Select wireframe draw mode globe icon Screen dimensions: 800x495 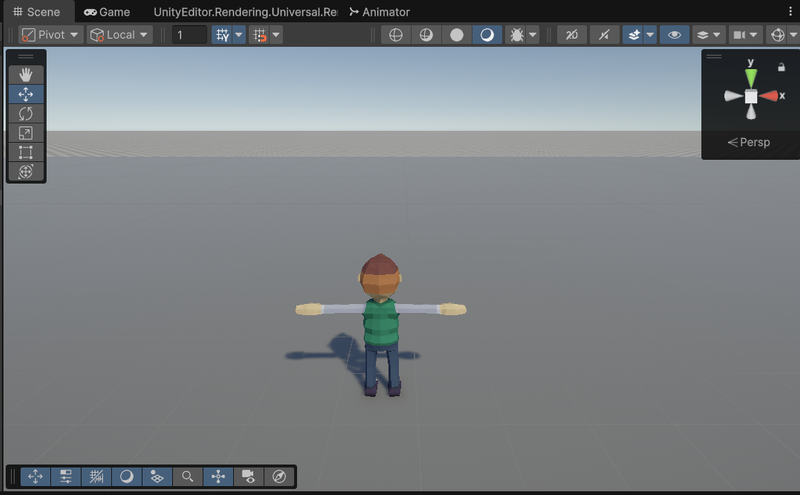click(396, 35)
